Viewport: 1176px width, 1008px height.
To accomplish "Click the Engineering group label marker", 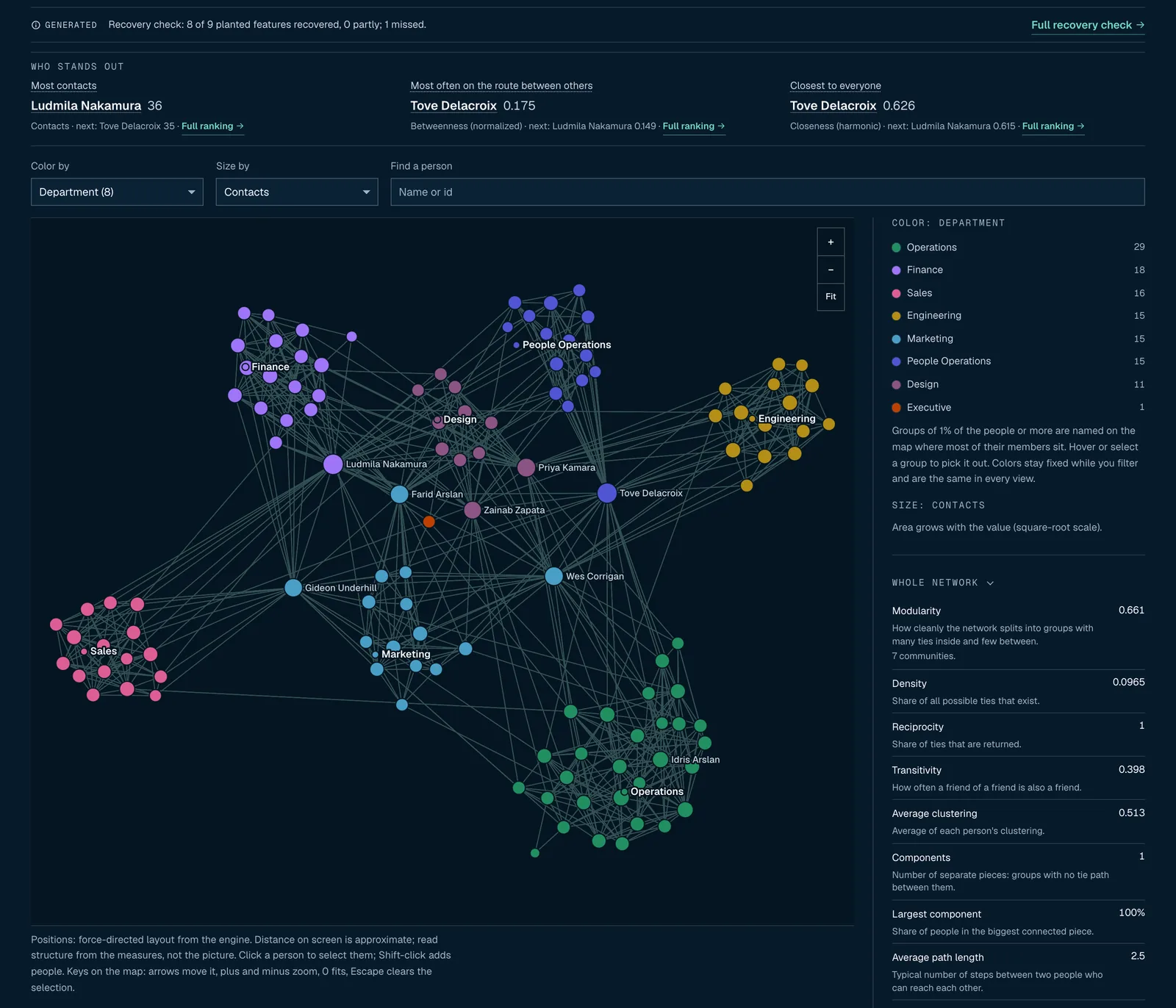I will [x=752, y=419].
